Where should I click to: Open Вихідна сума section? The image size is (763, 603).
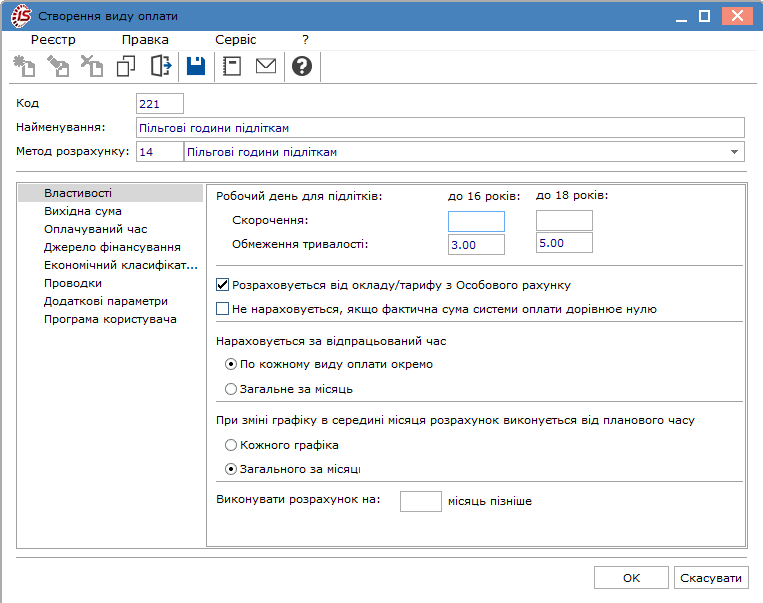pos(83,211)
